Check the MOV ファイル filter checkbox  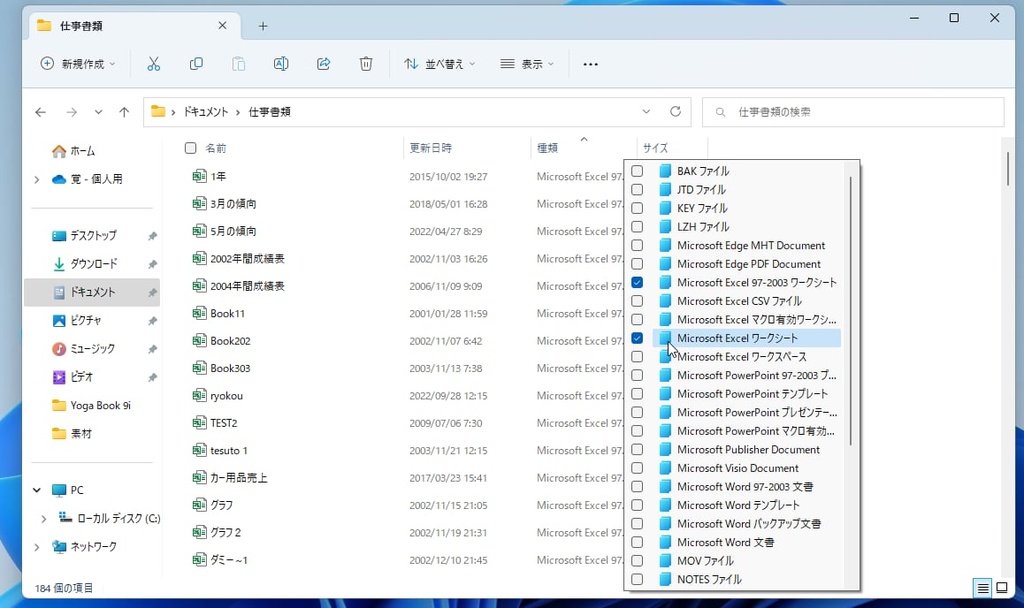pyautogui.click(x=637, y=561)
